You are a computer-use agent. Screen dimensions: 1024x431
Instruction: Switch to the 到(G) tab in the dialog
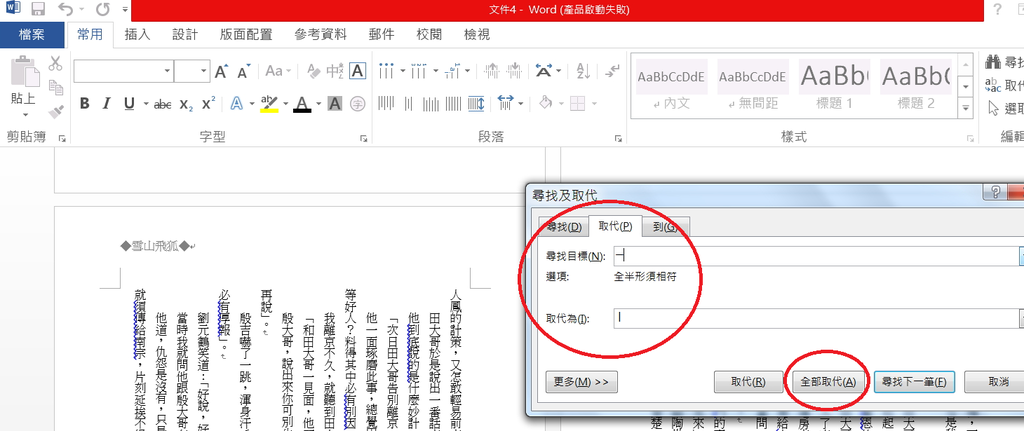(x=666, y=227)
